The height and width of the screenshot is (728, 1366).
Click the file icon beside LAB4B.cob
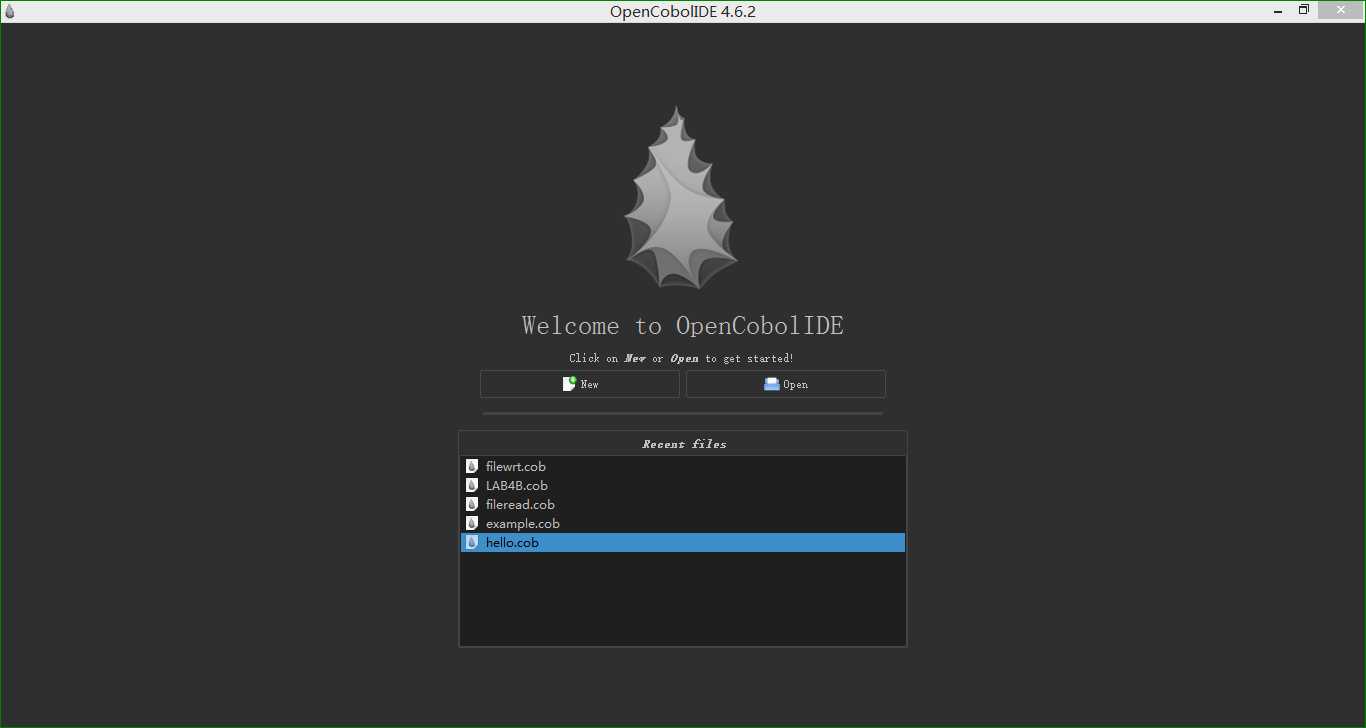(x=472, y=486)
